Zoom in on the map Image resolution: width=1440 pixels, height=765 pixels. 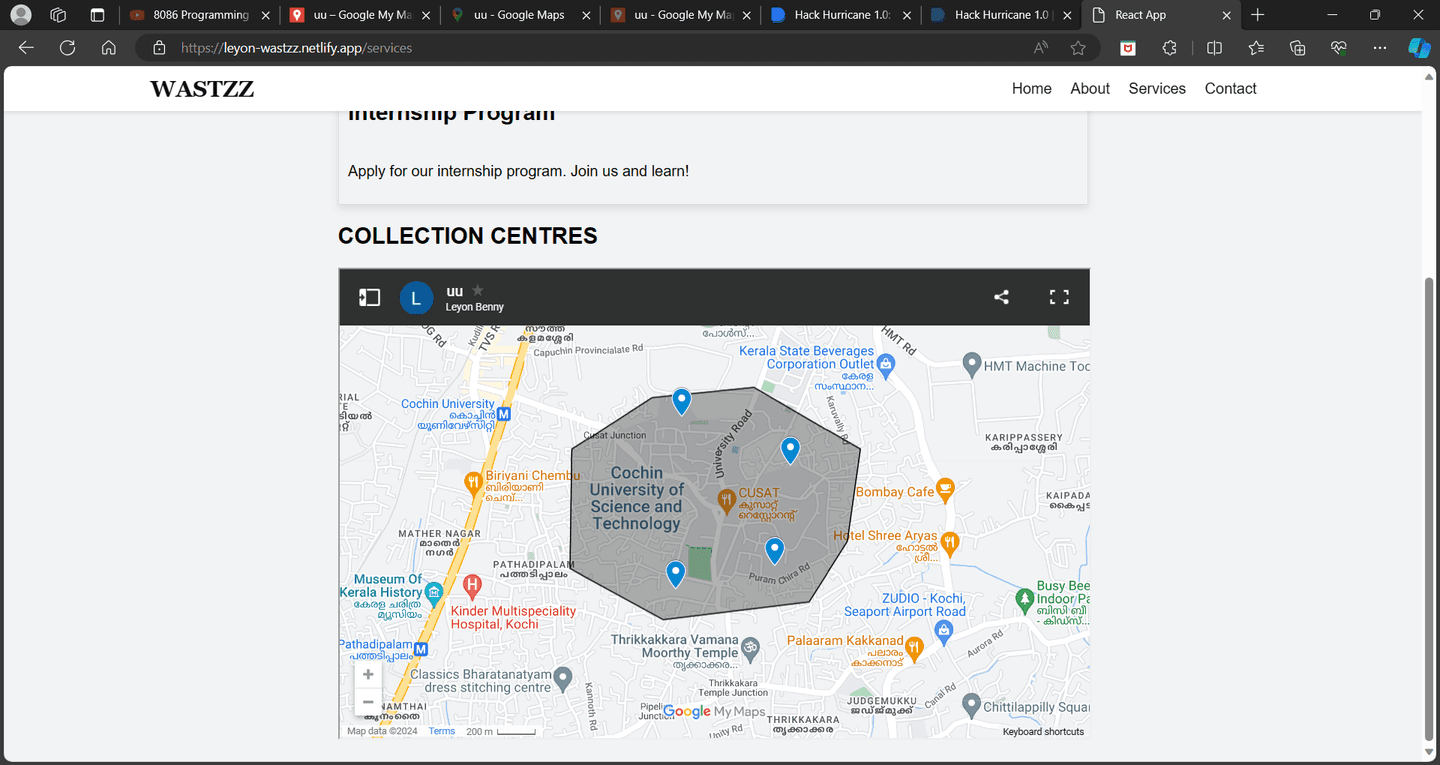click(368, 675)
